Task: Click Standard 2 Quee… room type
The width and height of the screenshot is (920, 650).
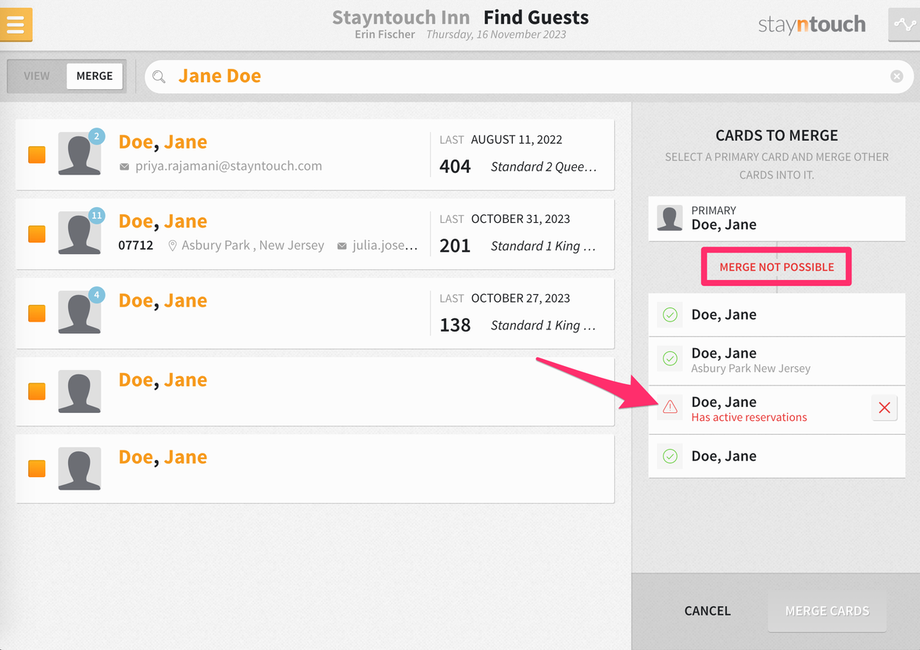Action: click(x=544, y=167)
